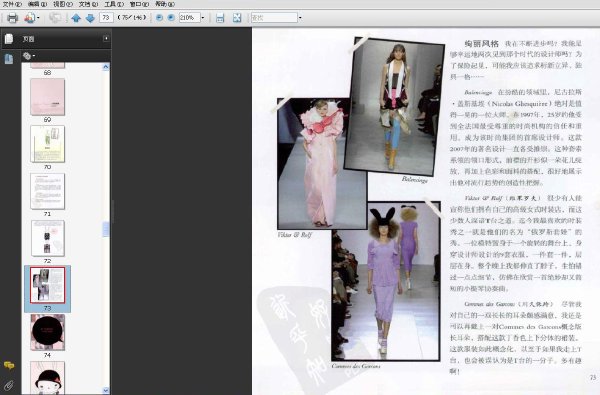Click the page number field showing 73
Viewport: 600px width, 395px height.
tap(106, 18)
